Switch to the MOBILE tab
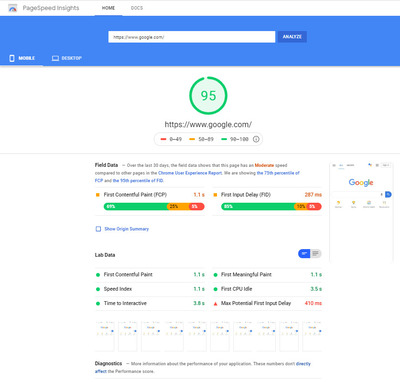Image resolution: width=400 pixels, height=382 pixels. 22,58
